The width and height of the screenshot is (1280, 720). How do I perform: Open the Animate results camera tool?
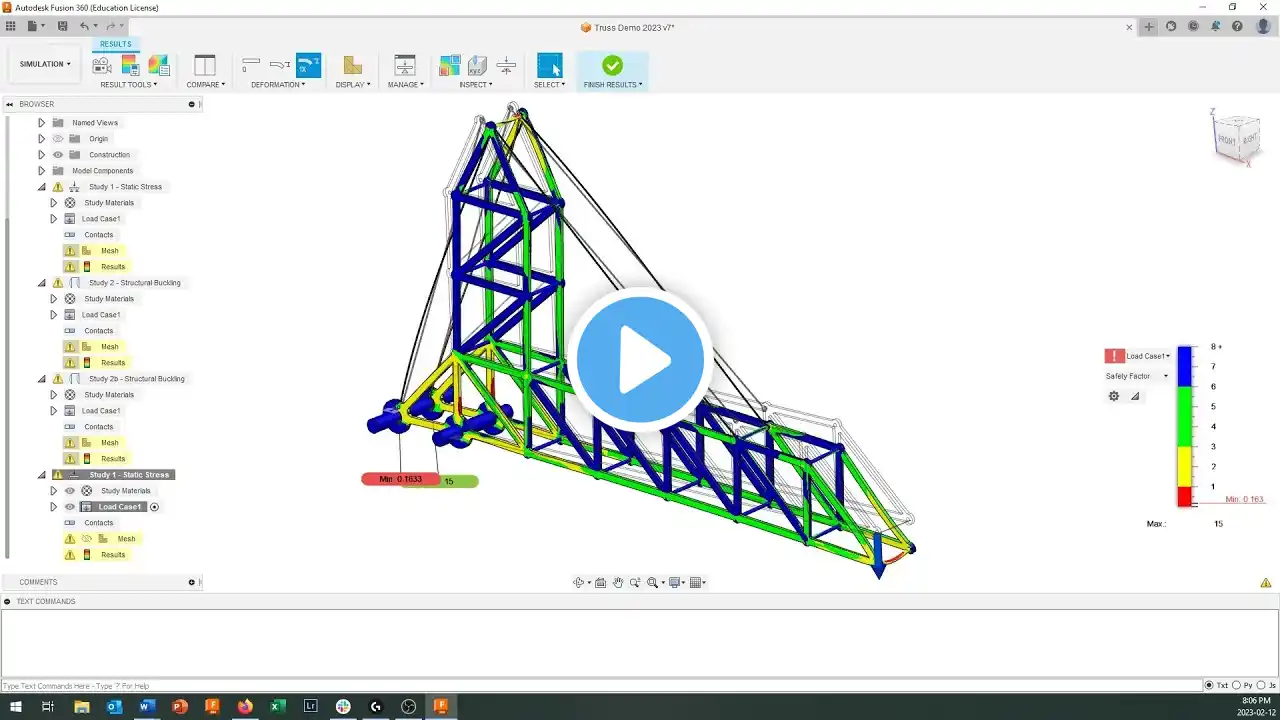102,66
